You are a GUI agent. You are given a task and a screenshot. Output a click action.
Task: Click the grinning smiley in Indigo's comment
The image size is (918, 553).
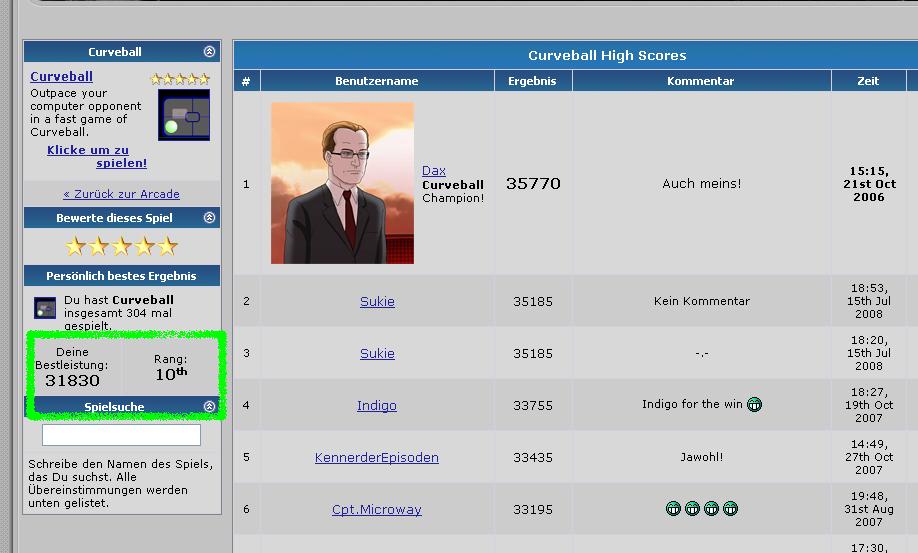click(754, 405)
